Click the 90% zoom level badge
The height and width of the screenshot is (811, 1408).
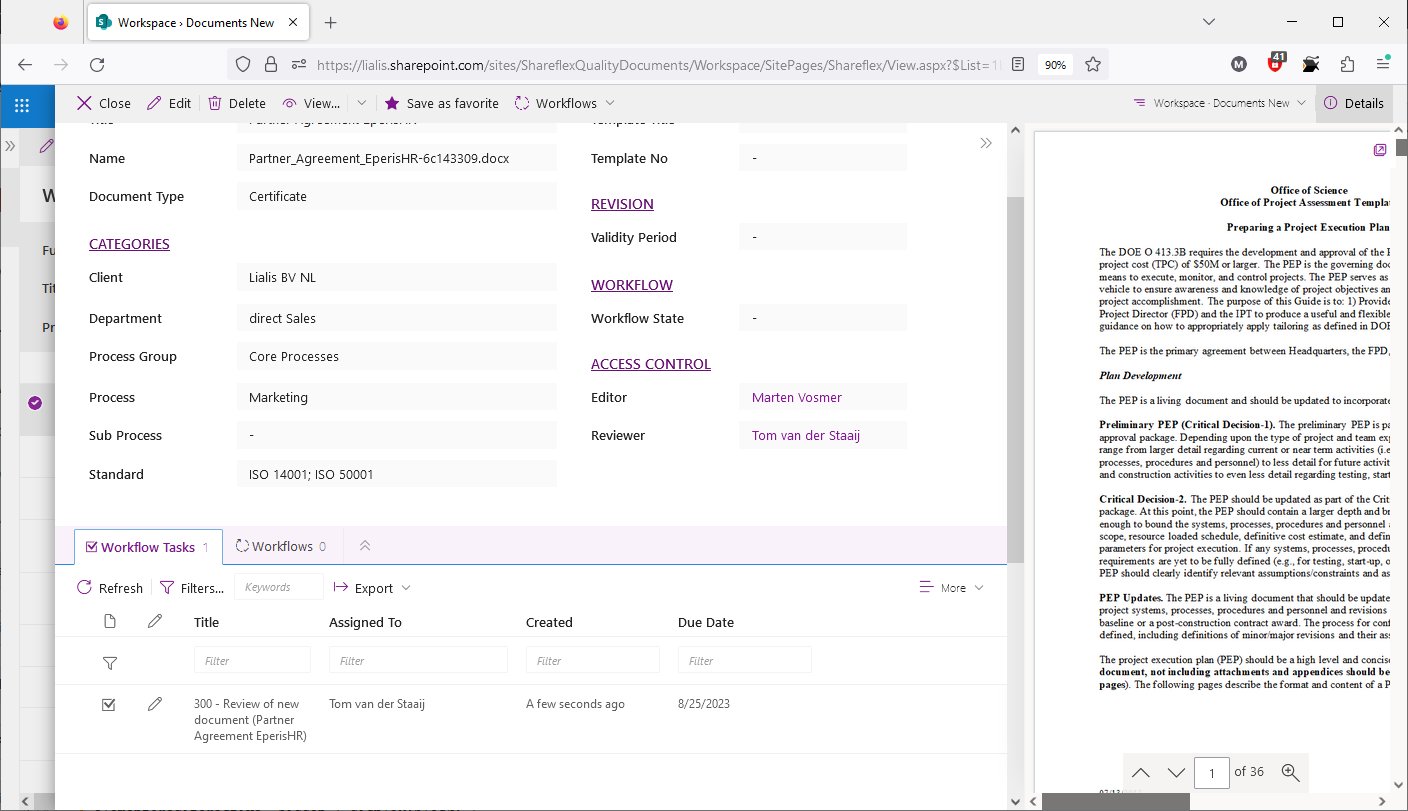coord(1055,64)
